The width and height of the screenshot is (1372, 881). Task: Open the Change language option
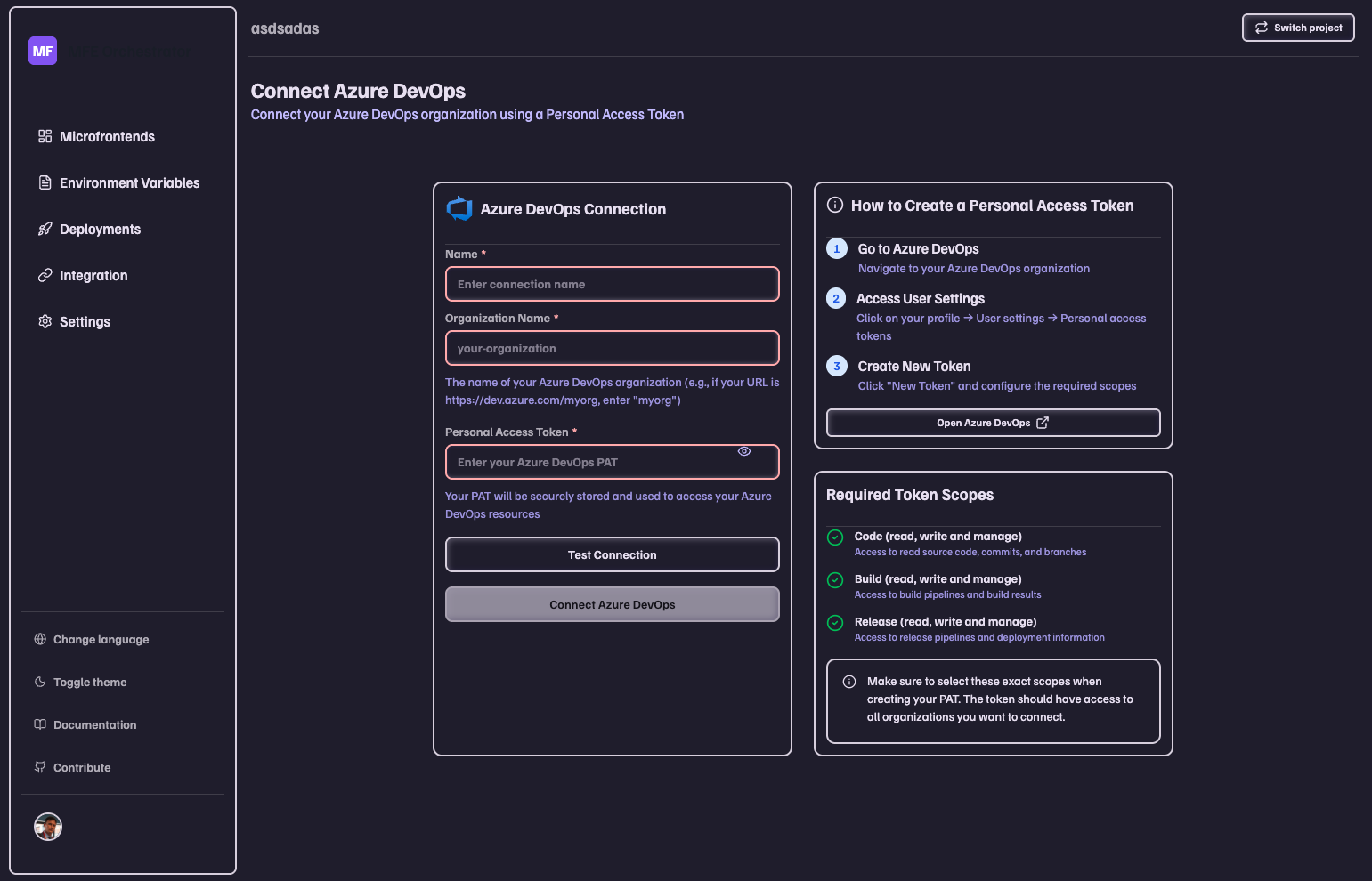click(100, 639)
